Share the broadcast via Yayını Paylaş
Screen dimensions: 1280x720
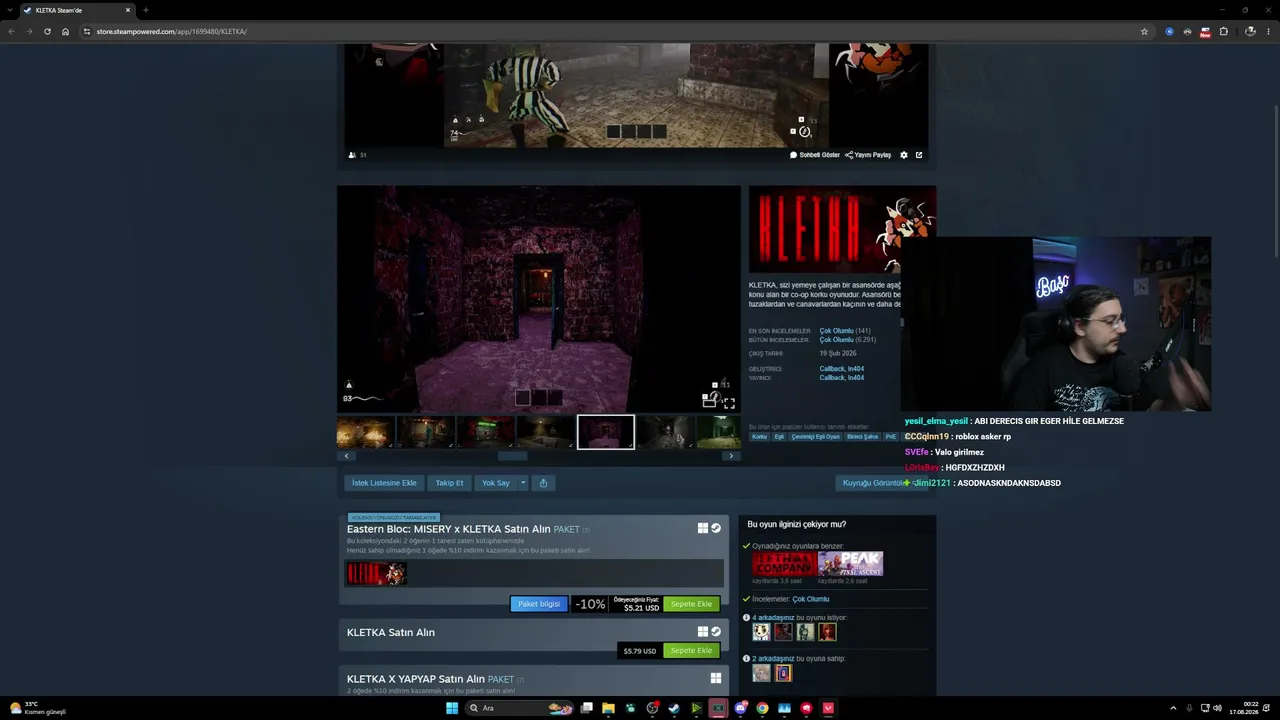tap(868, 155)
